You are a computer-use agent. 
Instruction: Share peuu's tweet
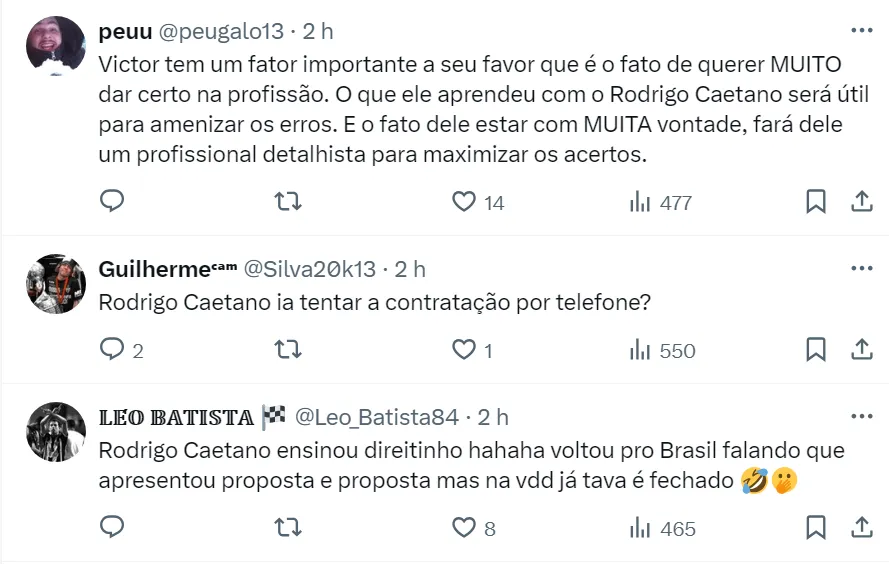(x=861, y=202)
